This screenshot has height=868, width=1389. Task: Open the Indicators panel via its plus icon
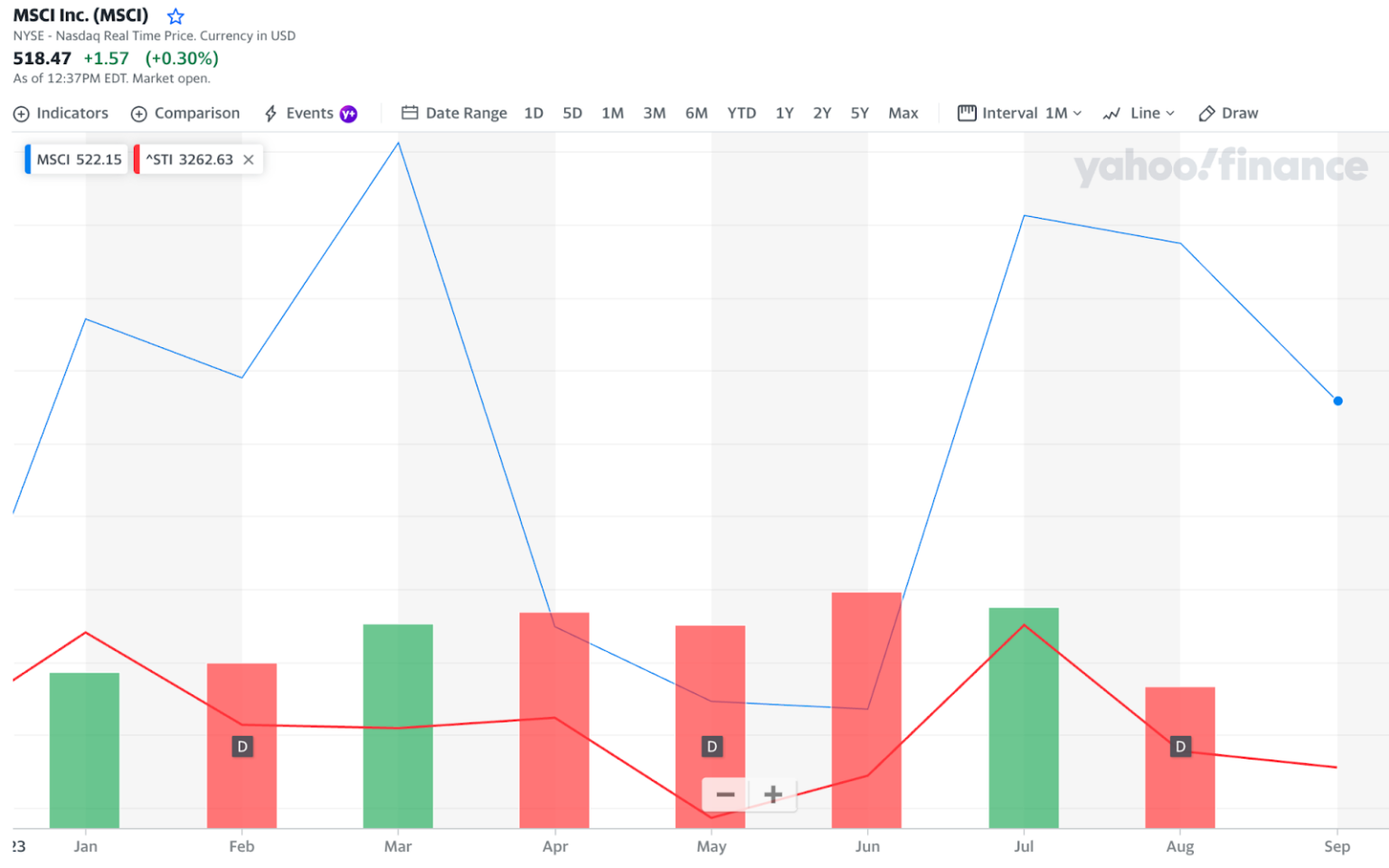pyautogui.click(x=20, y=112)
